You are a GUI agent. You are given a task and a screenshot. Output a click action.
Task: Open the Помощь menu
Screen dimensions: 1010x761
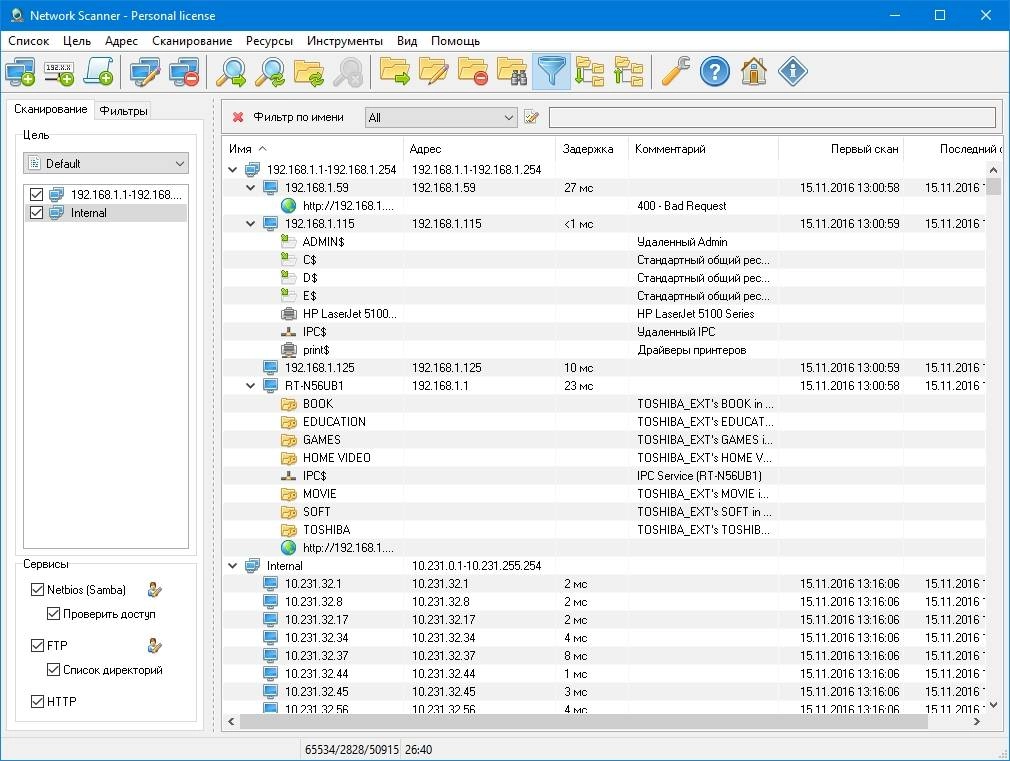point(455,41)
